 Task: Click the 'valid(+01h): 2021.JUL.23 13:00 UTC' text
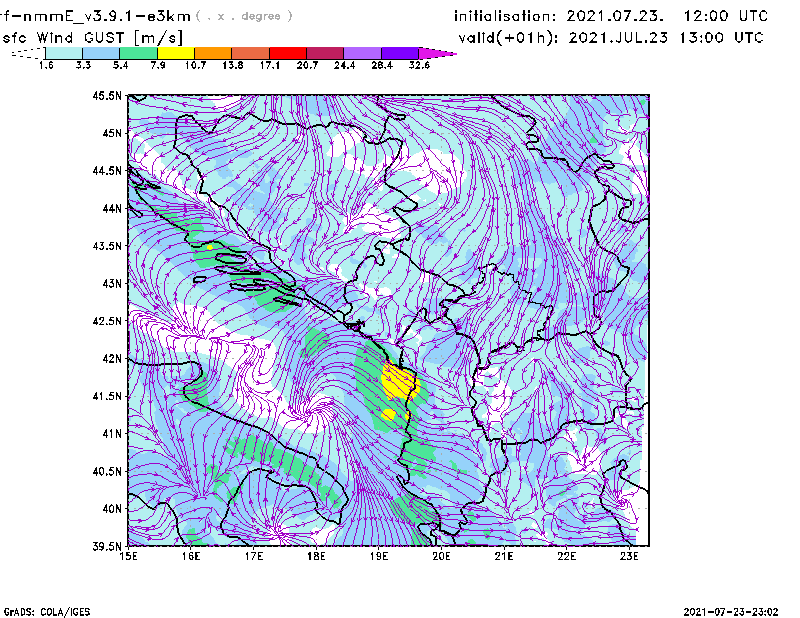tap(611, 38)
